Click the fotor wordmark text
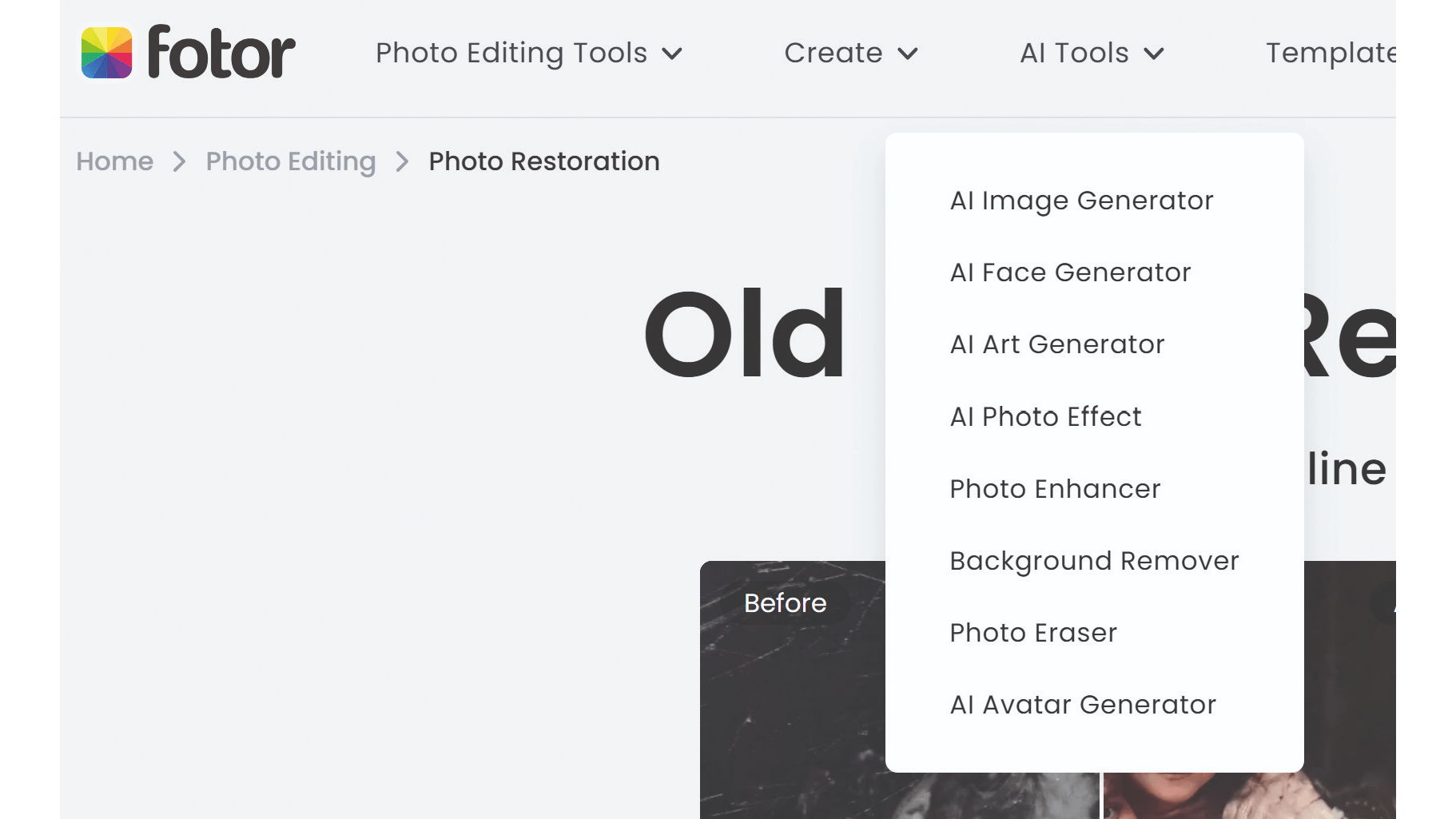The height and width of the screenshot is (819, 1456). pyautogui.click(x=221, y=53)
